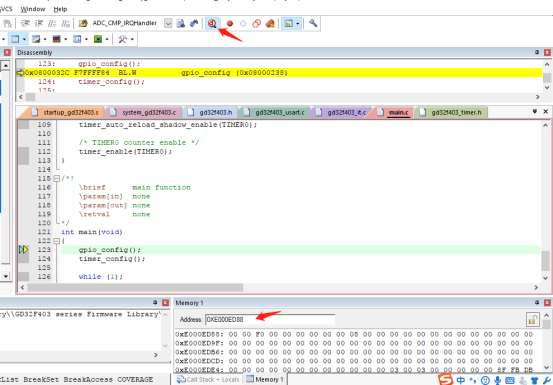Switch to the system_gd32f403.c tab
Screen dimensions: 553x385
[x=144, y=112]
